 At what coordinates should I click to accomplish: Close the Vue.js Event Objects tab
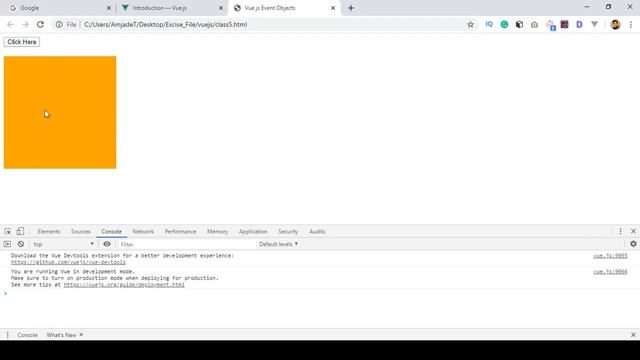tap(333, 8)
